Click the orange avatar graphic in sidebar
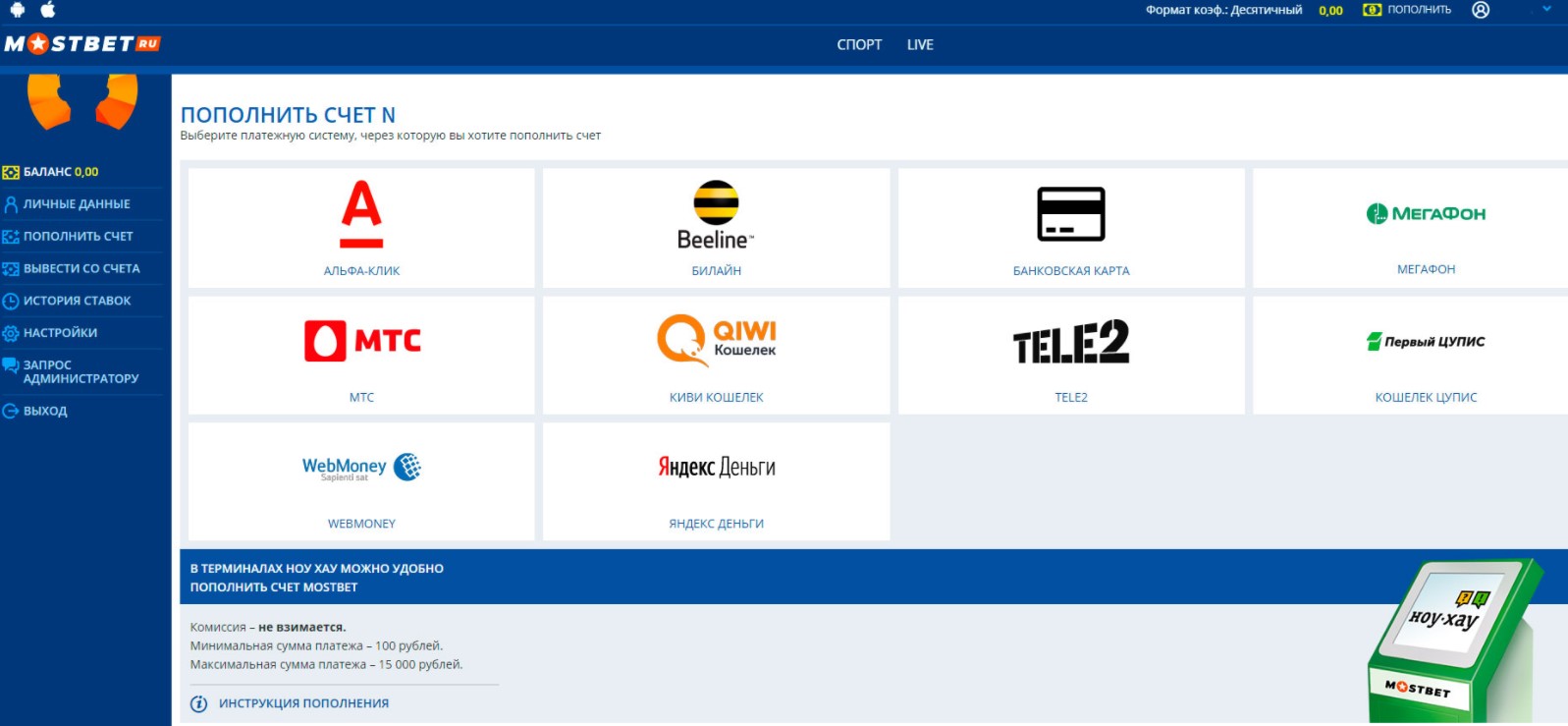This screenshot has width=1568, height=726. [x=83, y=101]
